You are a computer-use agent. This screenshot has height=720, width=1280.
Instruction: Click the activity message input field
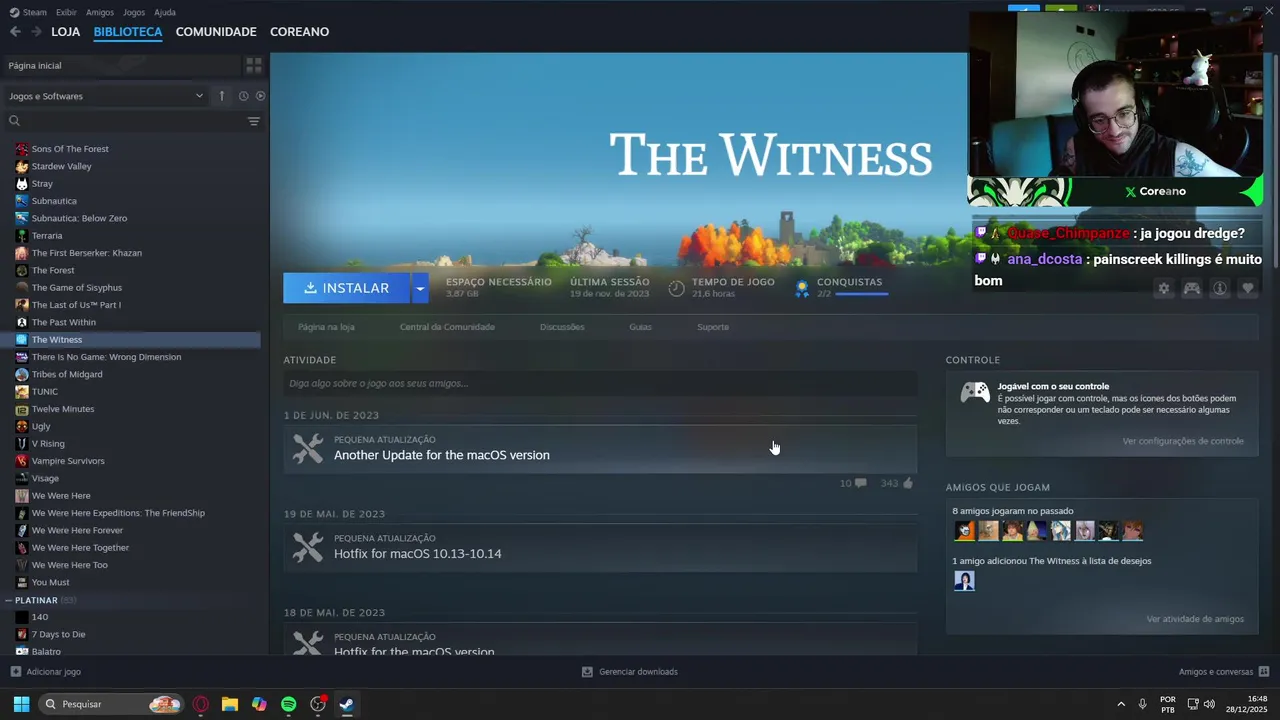pos(600,383)
